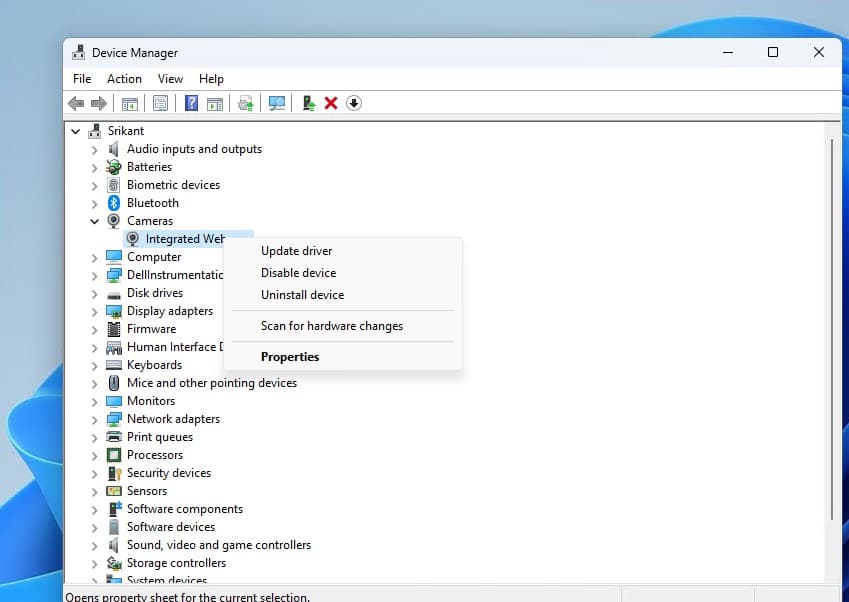Click the Scan for hardware changes monitor icon
This screenshot has height=602, width=849.
[x=277, y=103]
